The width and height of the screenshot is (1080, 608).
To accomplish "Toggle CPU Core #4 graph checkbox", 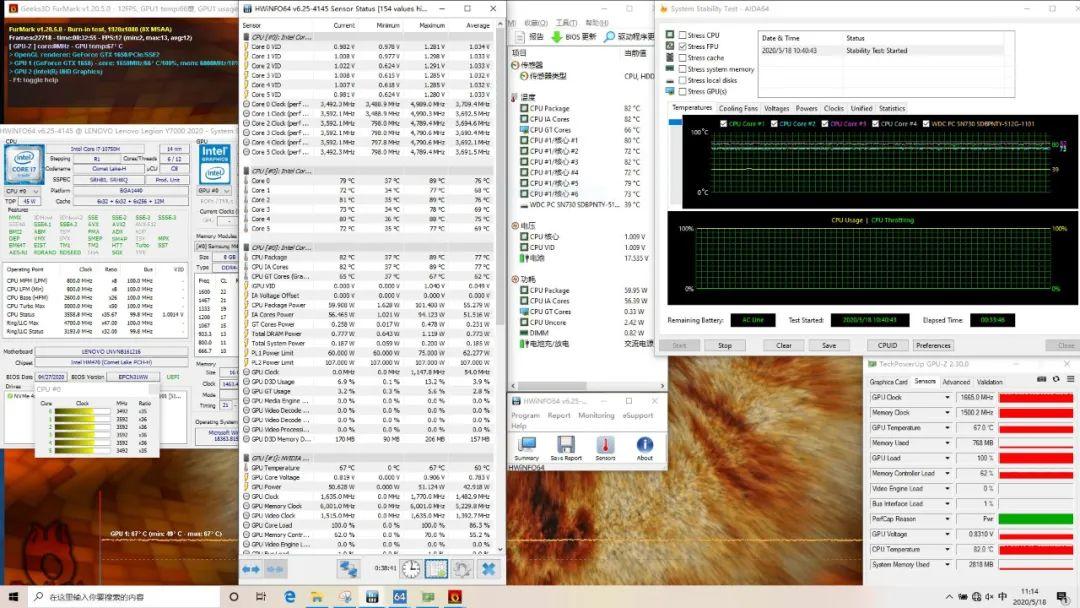I will tap(875, 124).
